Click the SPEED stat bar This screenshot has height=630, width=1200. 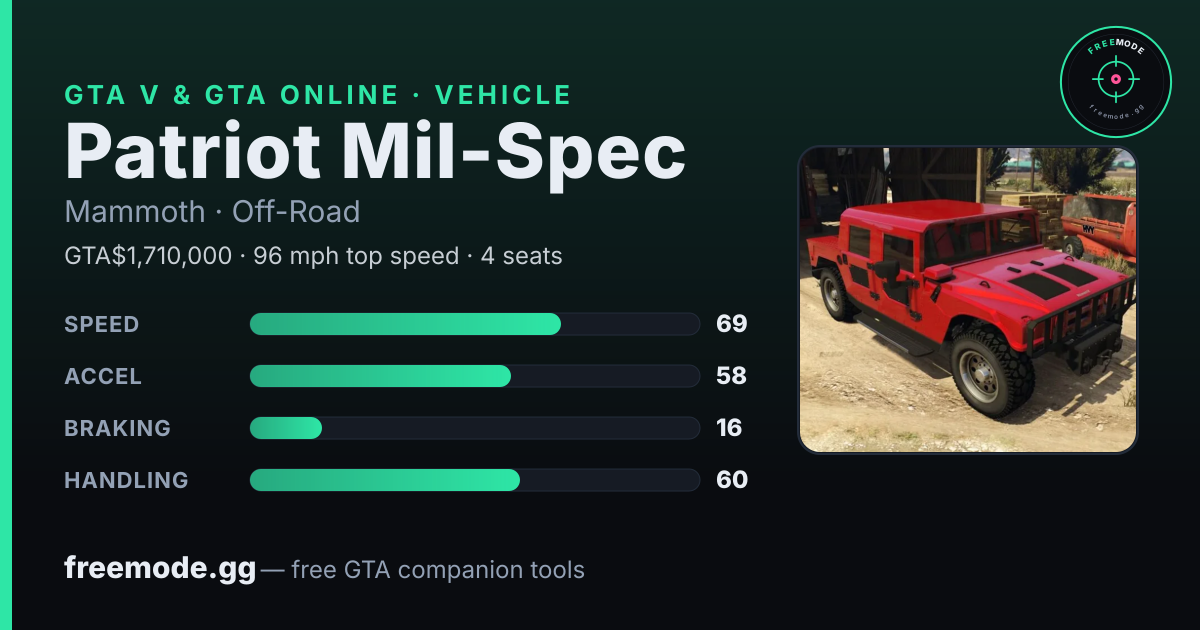pos(474,324)
